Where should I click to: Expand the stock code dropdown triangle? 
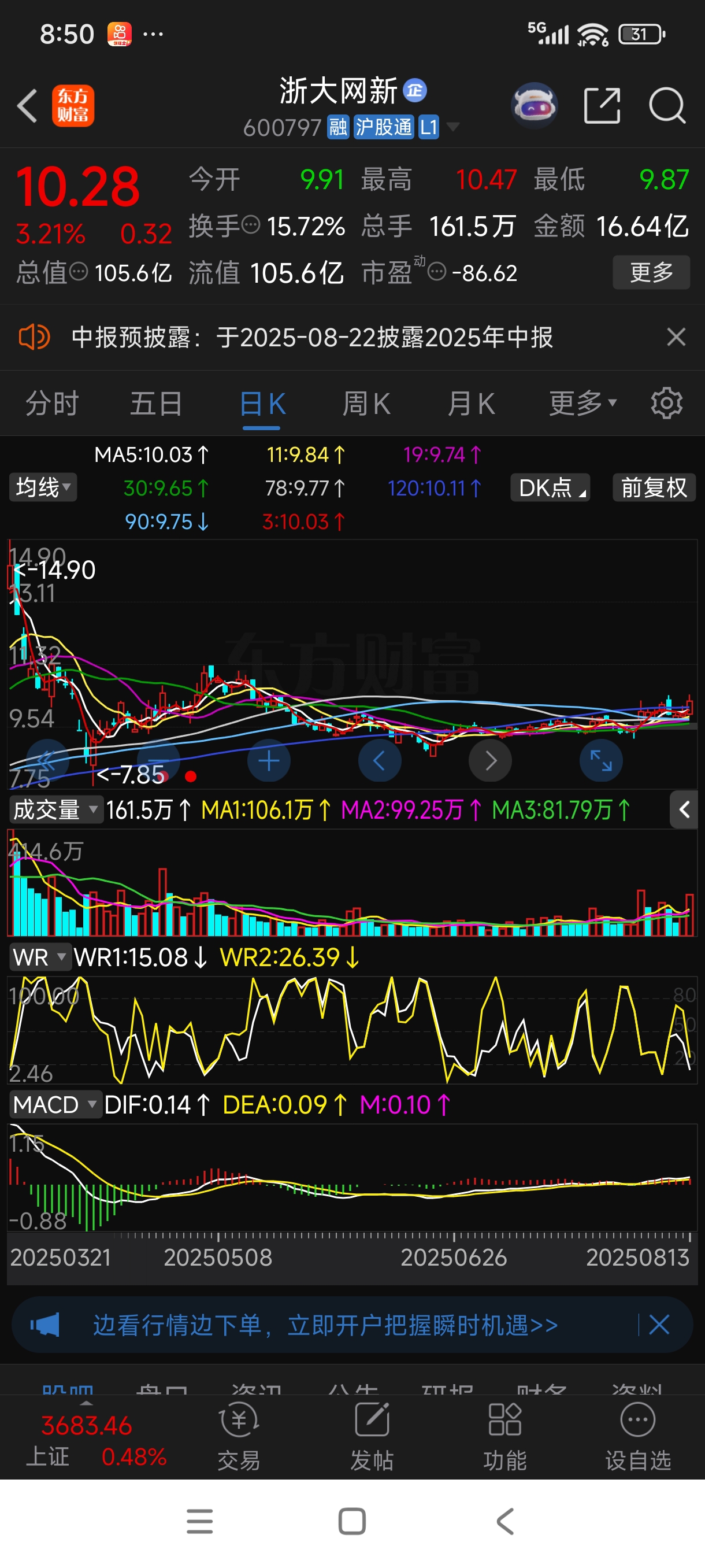(452, 127)
